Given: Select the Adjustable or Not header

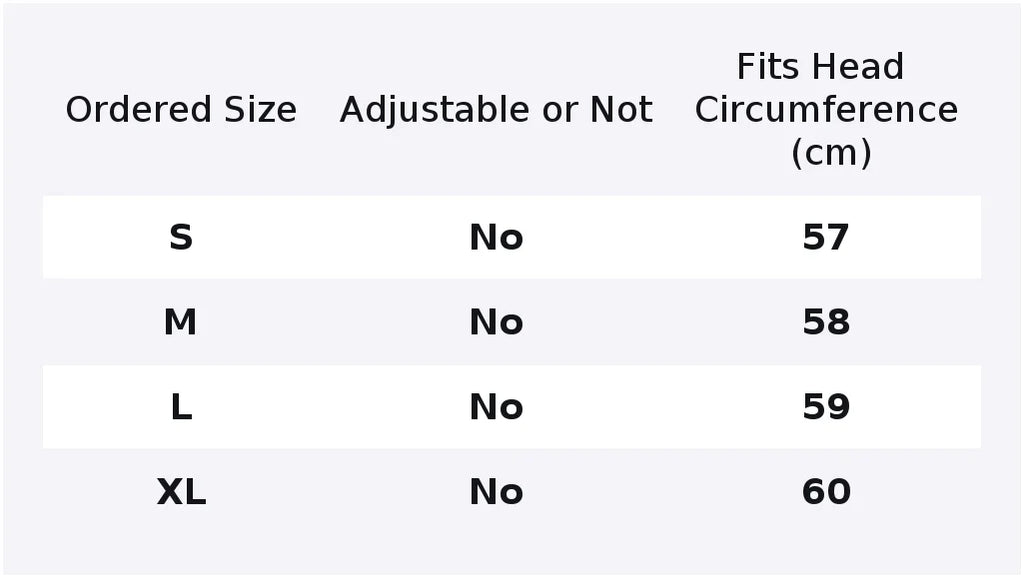Looking at the screenshot, I should coord(496,109).
